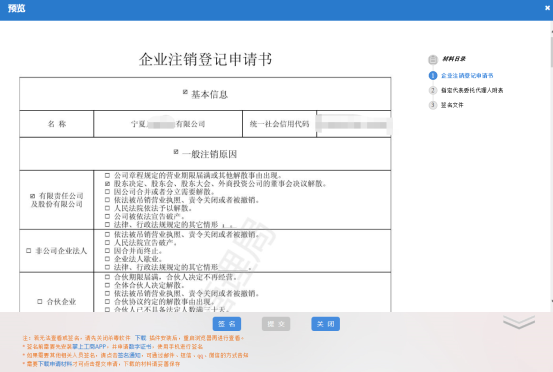The image size is (553, 372).
Task: Check the 非公司企业法人 checkbox
Action: 29,251
